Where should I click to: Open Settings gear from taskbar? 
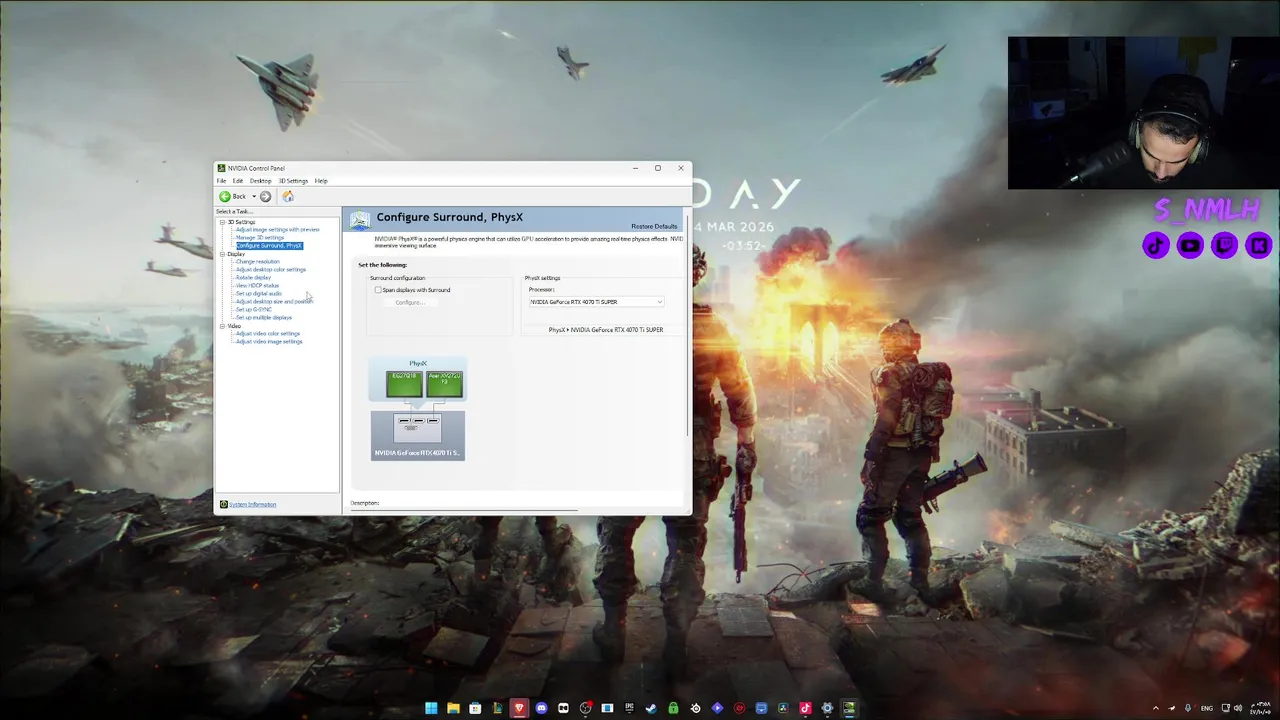[x=827, y=708]
